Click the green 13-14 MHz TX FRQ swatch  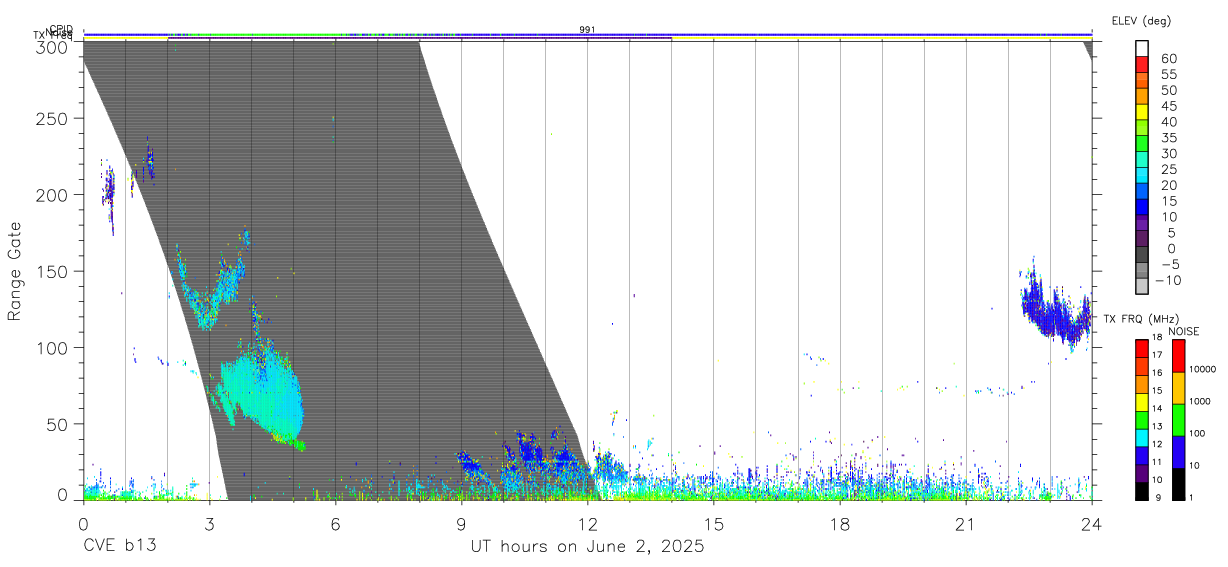coord(1142,420)
